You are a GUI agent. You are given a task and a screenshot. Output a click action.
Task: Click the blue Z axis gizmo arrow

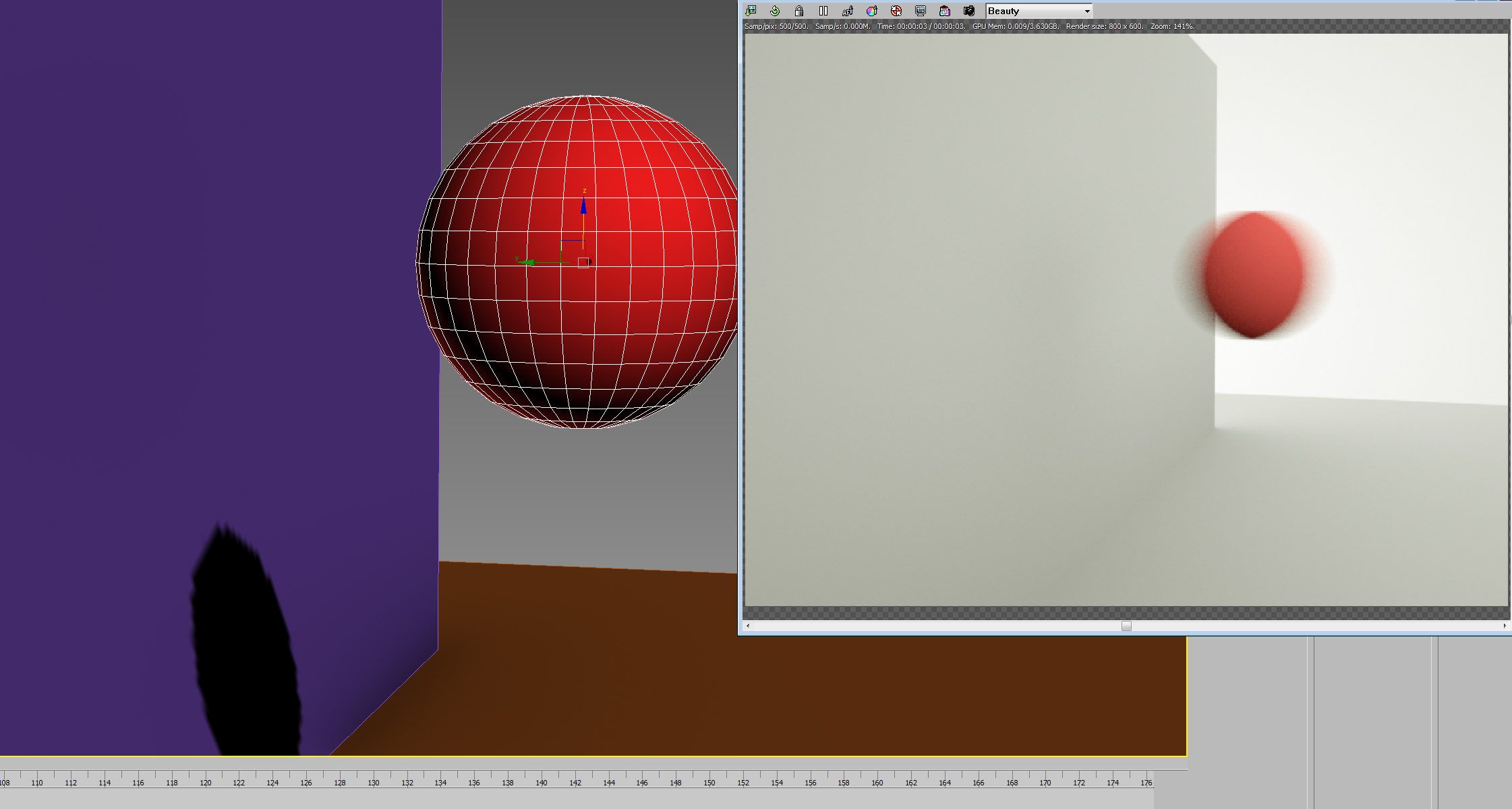coord(584,206)
